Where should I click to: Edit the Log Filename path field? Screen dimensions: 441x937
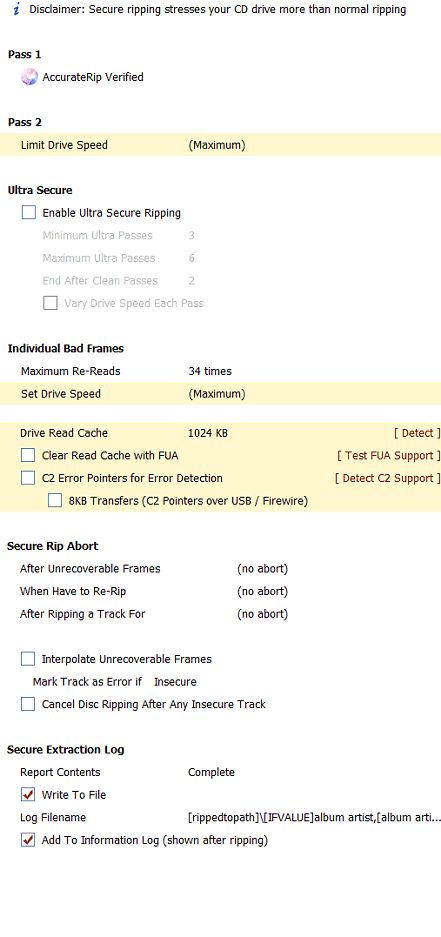tap(314, 817)
